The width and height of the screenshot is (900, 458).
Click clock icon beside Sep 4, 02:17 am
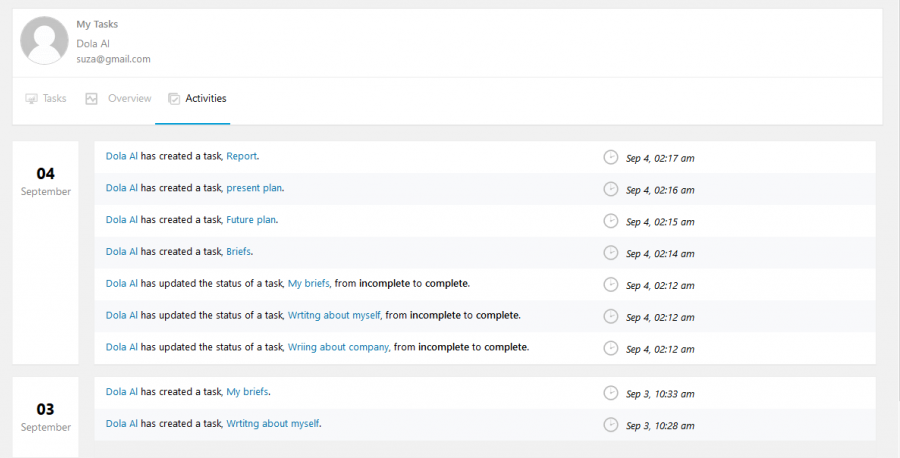(611, 157)
